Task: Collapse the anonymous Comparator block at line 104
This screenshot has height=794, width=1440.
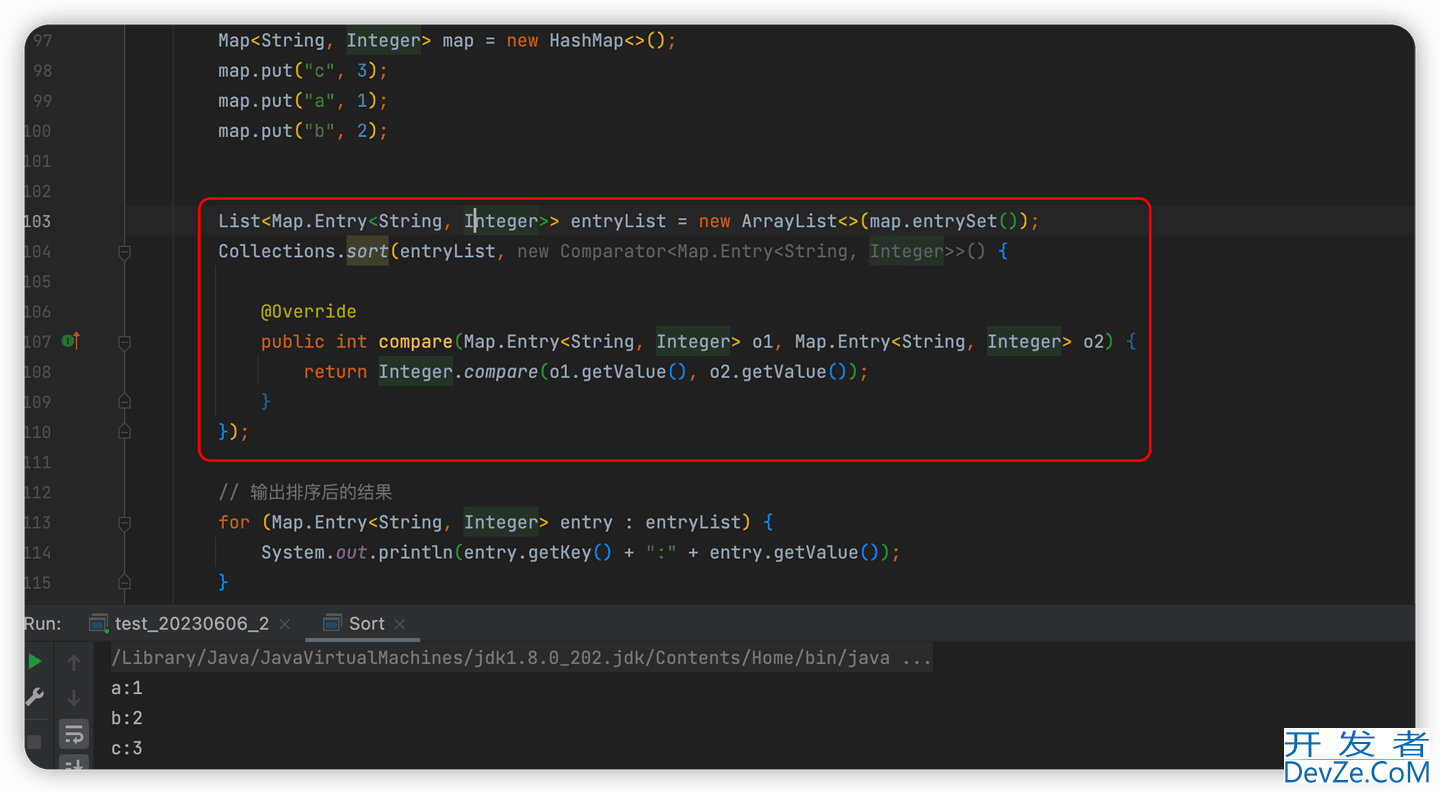Action: (x=124, y=252)
